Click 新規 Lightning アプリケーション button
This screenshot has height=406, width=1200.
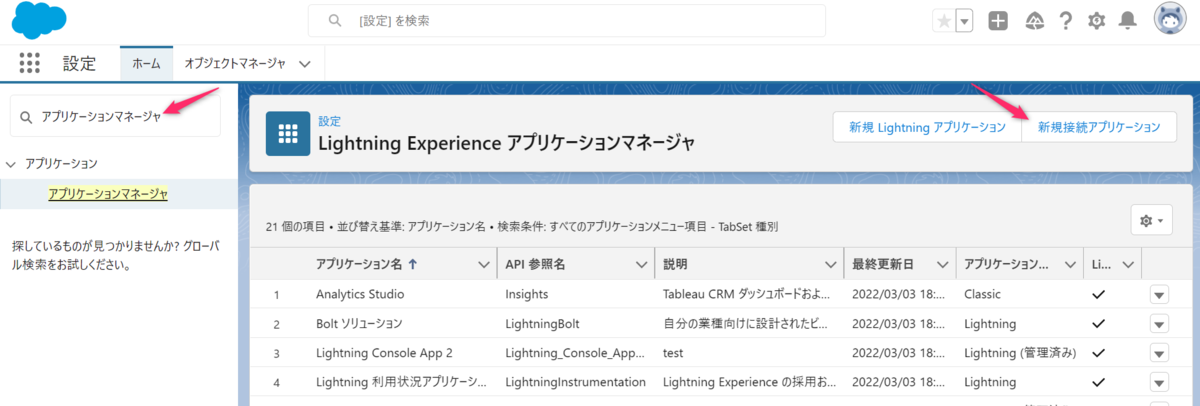click(927, 127)
